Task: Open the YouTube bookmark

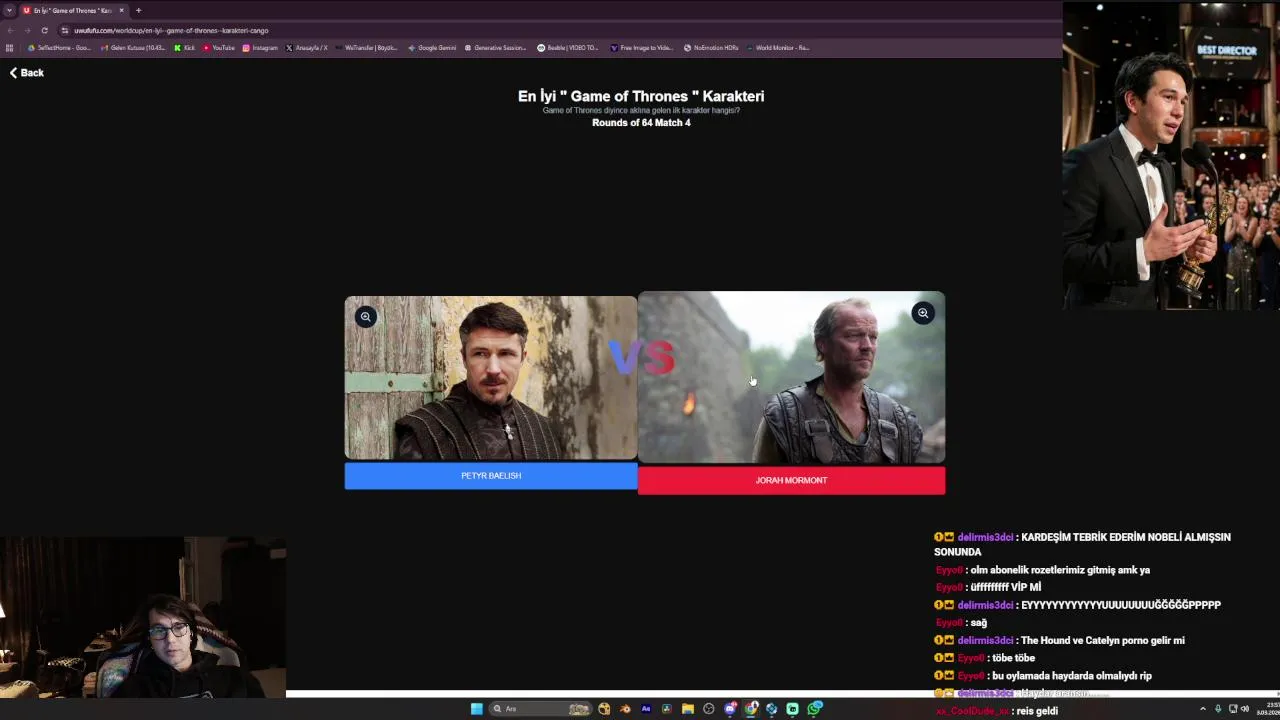Action: [x=219, y=47]
